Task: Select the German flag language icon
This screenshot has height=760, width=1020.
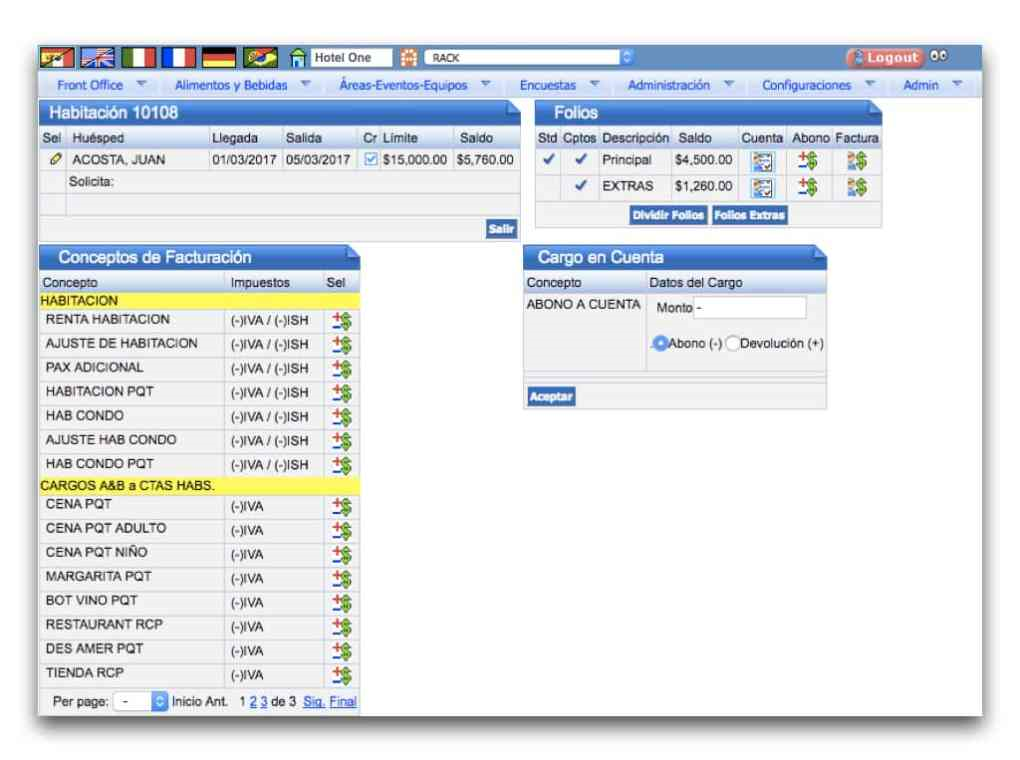Action: point(219,58)
